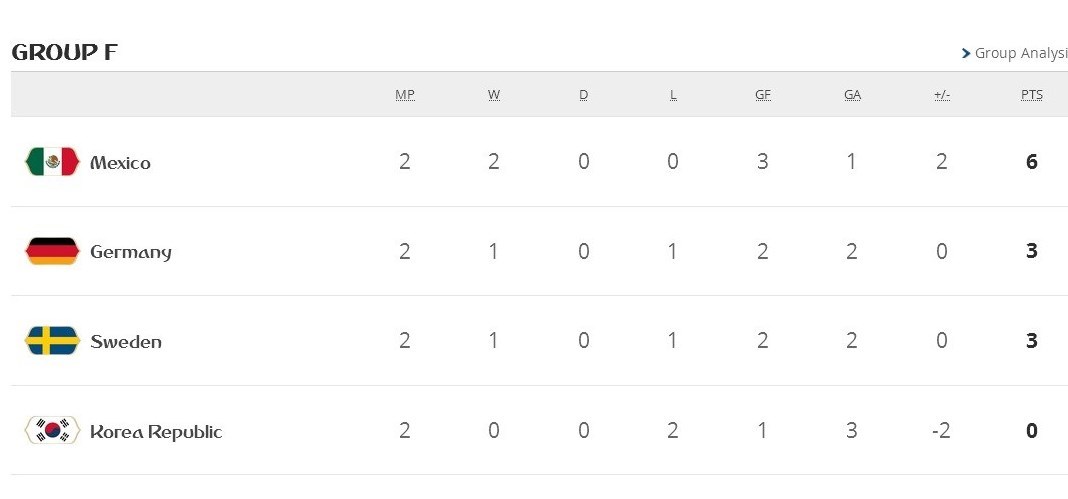Click the GROUP F heading
The width and height of the screenshot is (1068, 499).
tap(64, 53)
